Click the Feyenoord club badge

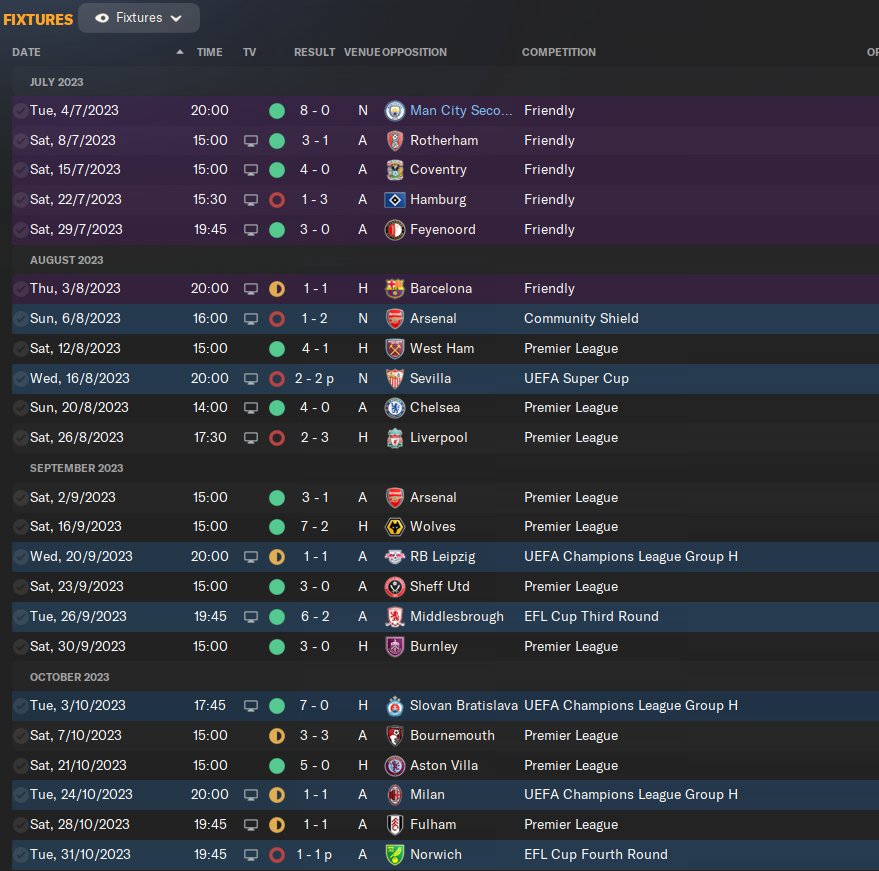(395, 229)
